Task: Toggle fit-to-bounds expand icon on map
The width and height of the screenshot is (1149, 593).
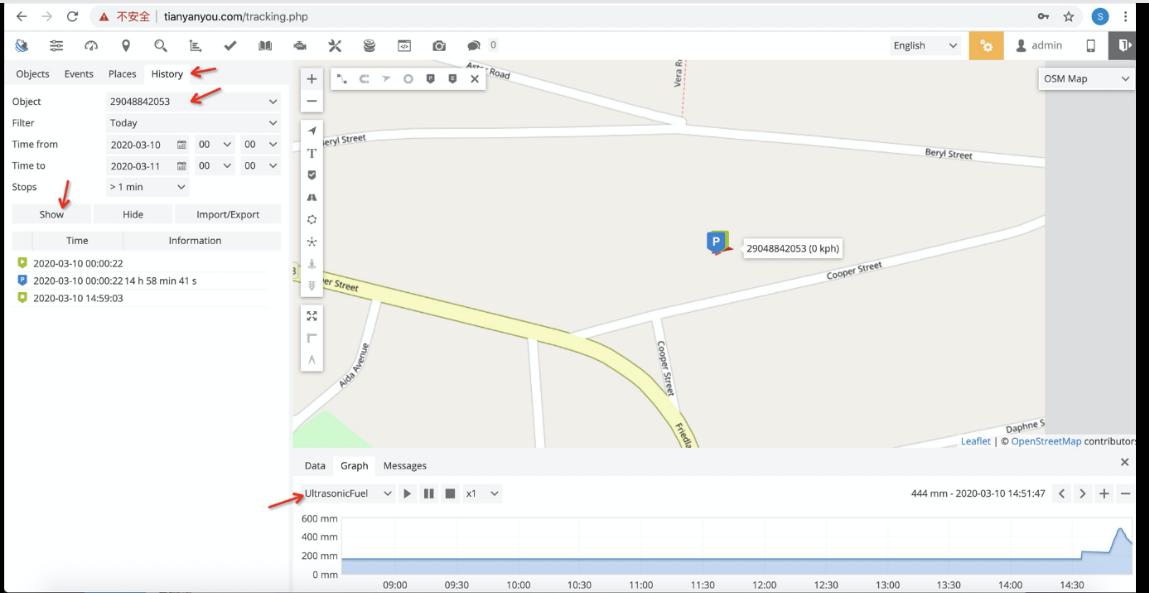Action: pyautogui.click(x=312, y=316)
